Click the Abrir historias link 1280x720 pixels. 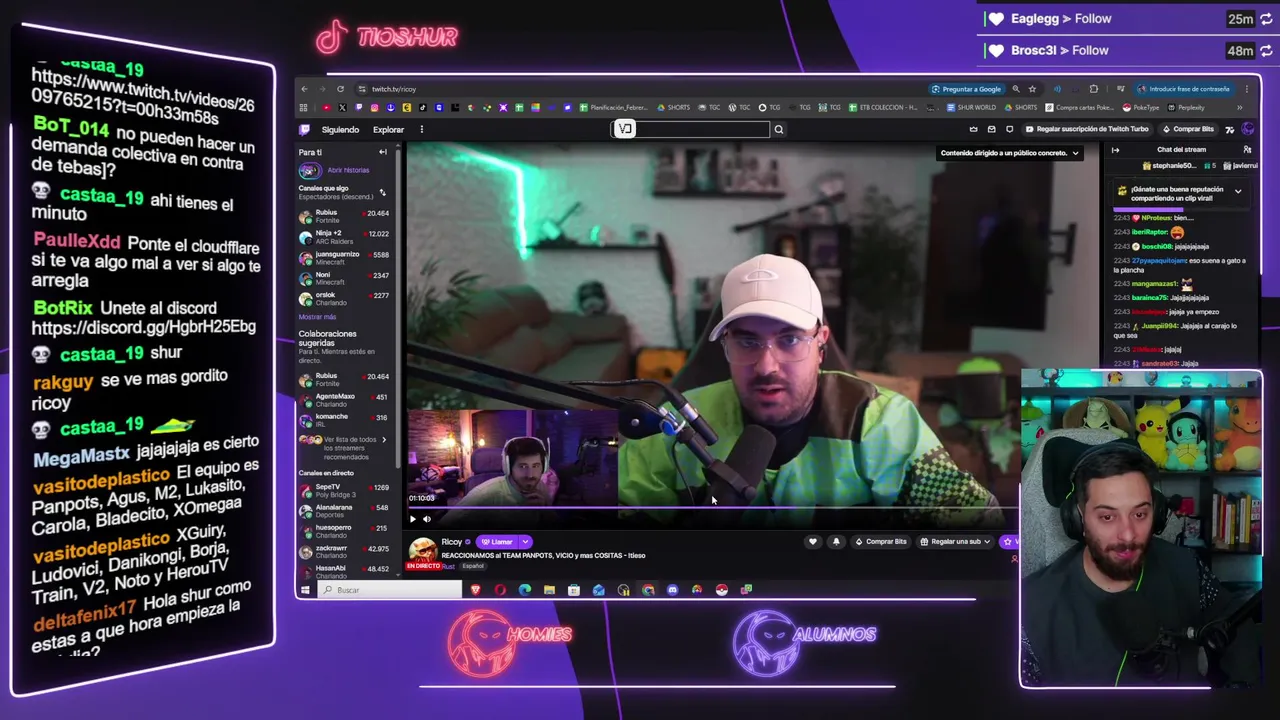348,170
